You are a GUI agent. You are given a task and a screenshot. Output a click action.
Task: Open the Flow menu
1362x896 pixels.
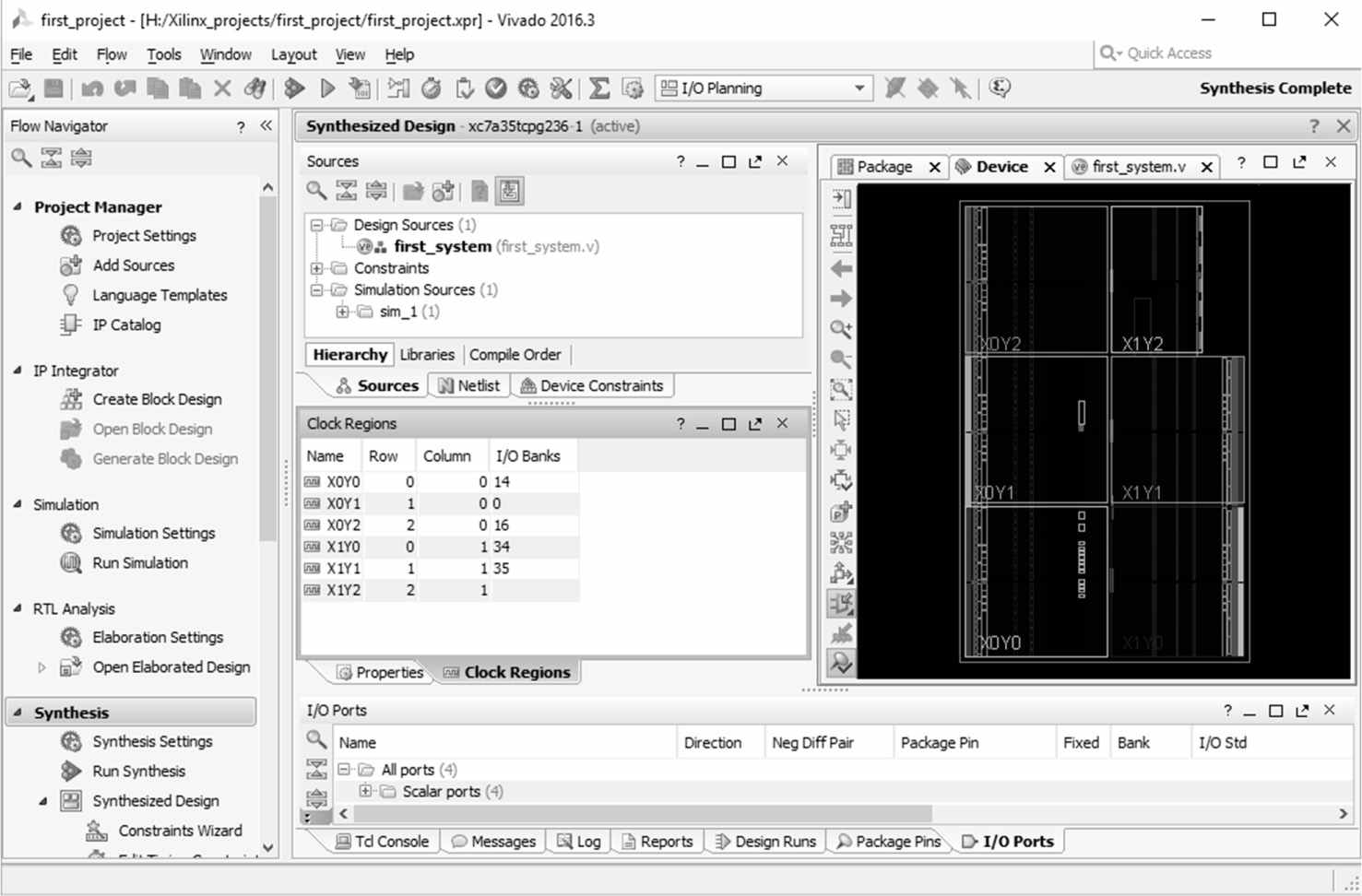(x=112, y=54)
